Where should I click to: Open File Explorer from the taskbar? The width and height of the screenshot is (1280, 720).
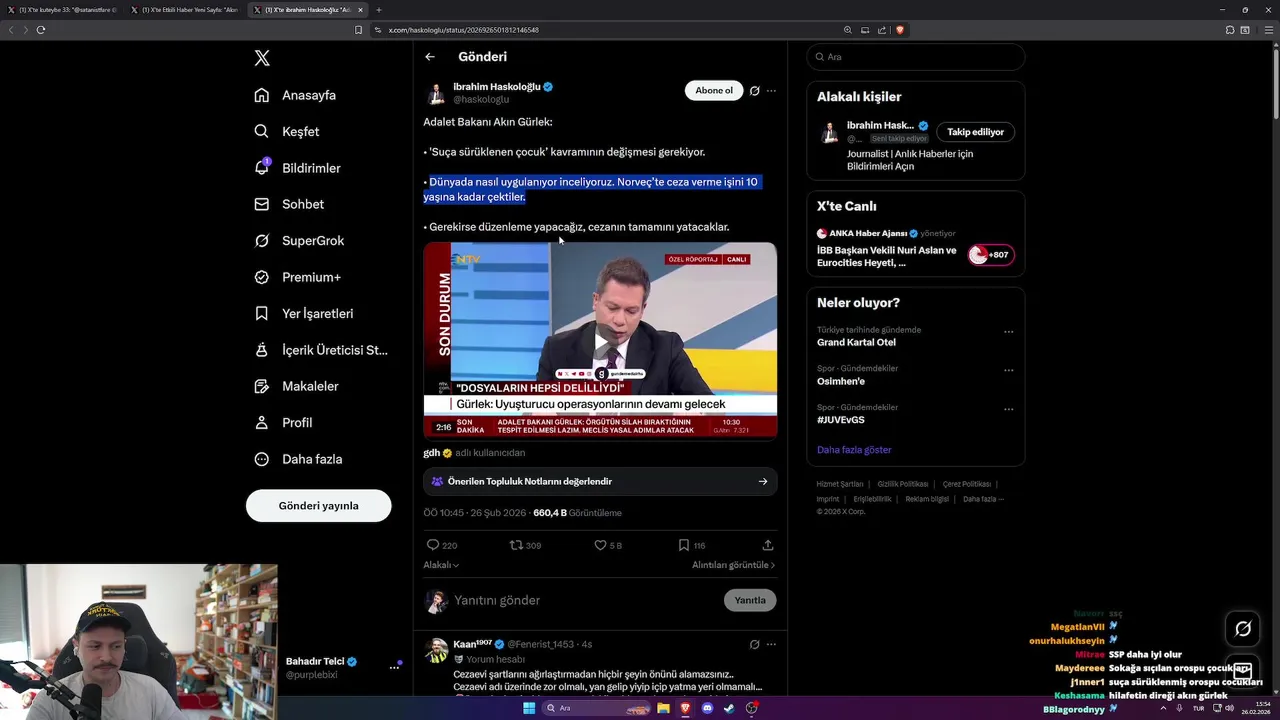(663, 708)
